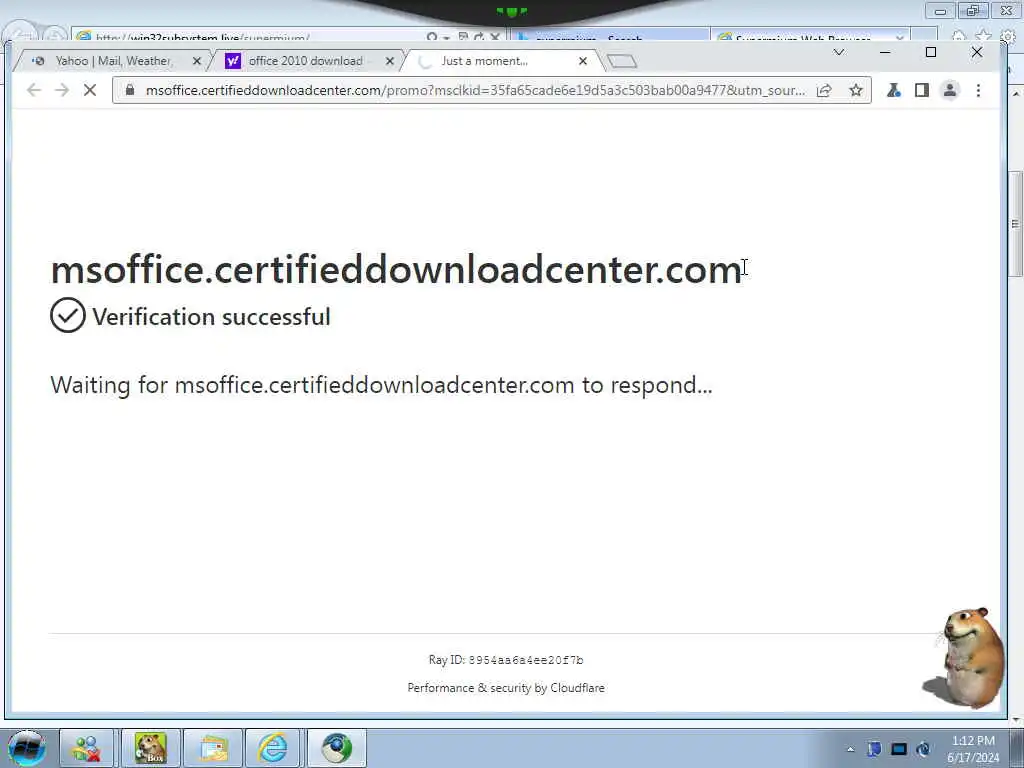Minimize the Supermium browser window
This screenshot has width=1024, height=768.
885,52
